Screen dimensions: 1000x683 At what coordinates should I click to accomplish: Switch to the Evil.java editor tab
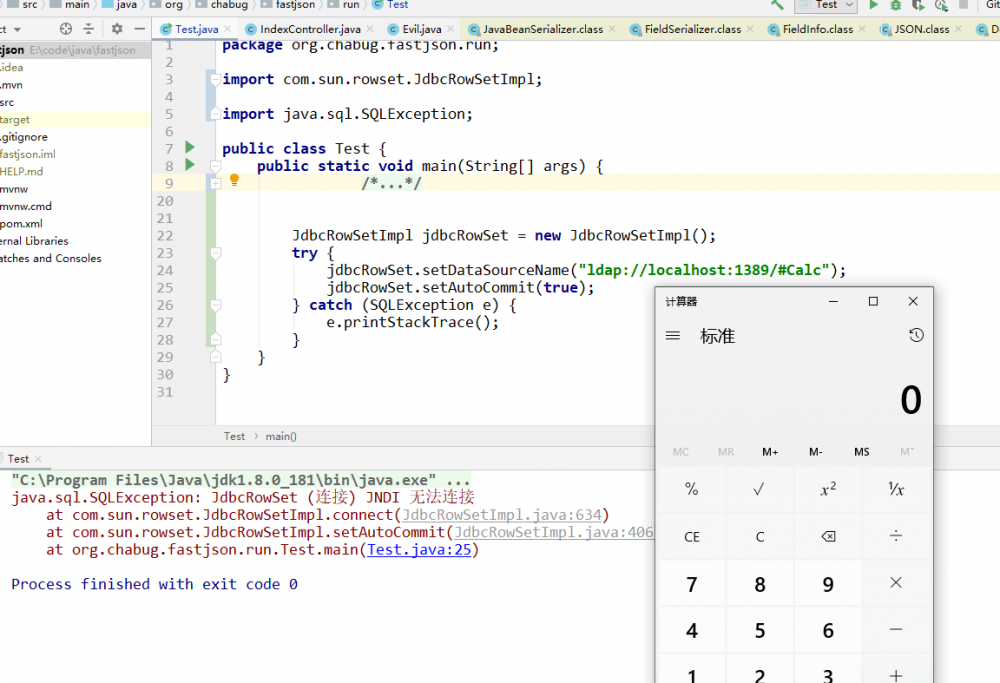click(x=421, y=29)
